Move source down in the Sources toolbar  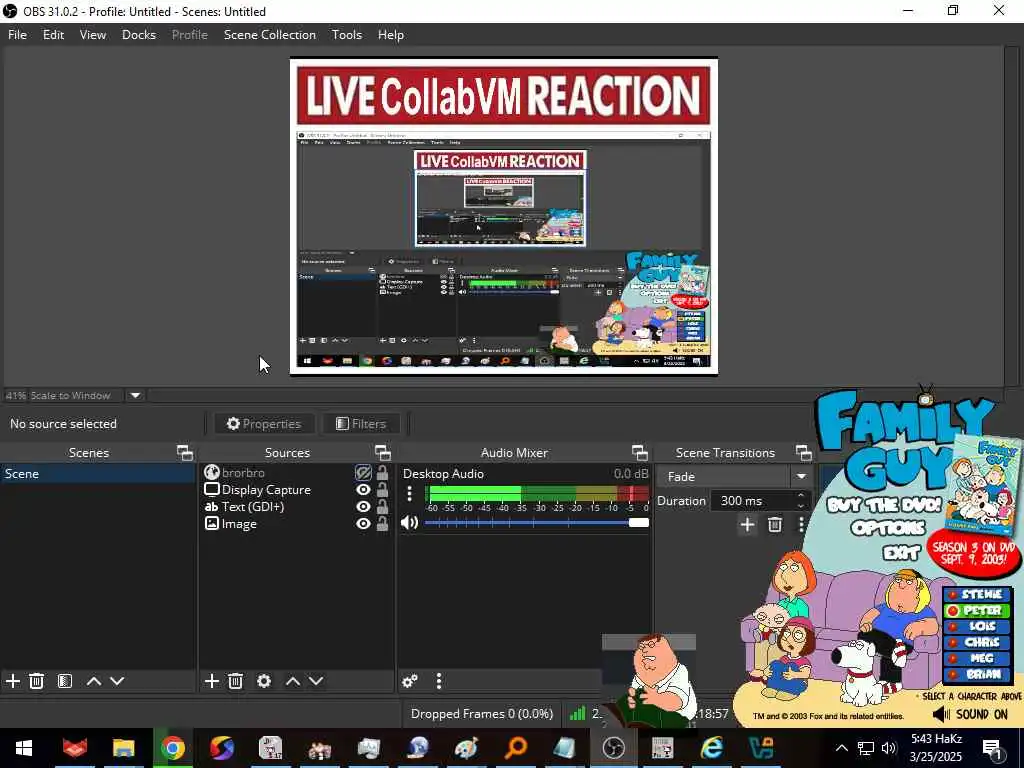pyautogui.click(x=316, y=681)
